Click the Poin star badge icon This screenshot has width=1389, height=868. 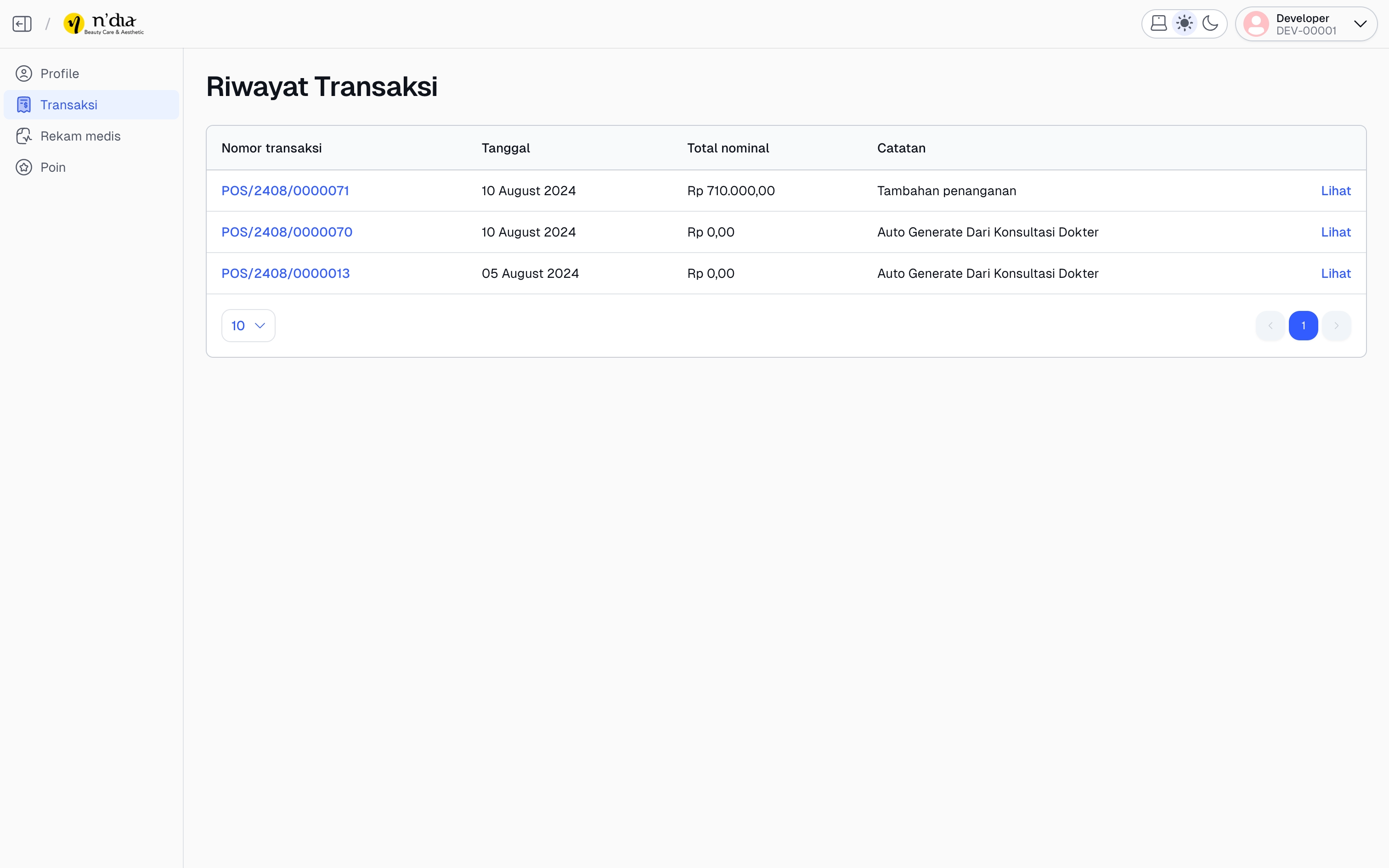coord(23,167)
